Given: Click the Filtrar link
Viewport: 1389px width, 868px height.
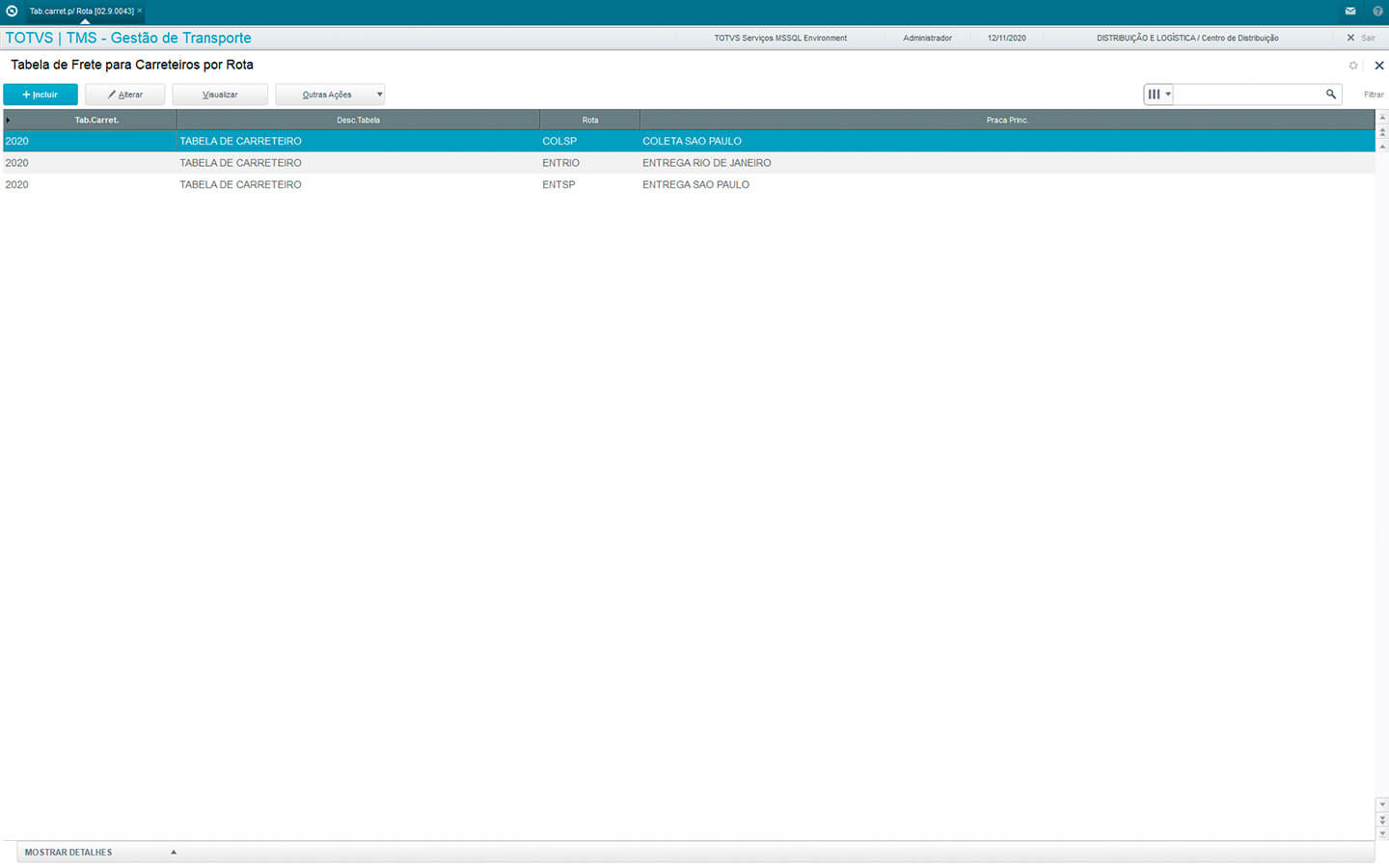Looking at the screenshot, I should point(1374,95).
